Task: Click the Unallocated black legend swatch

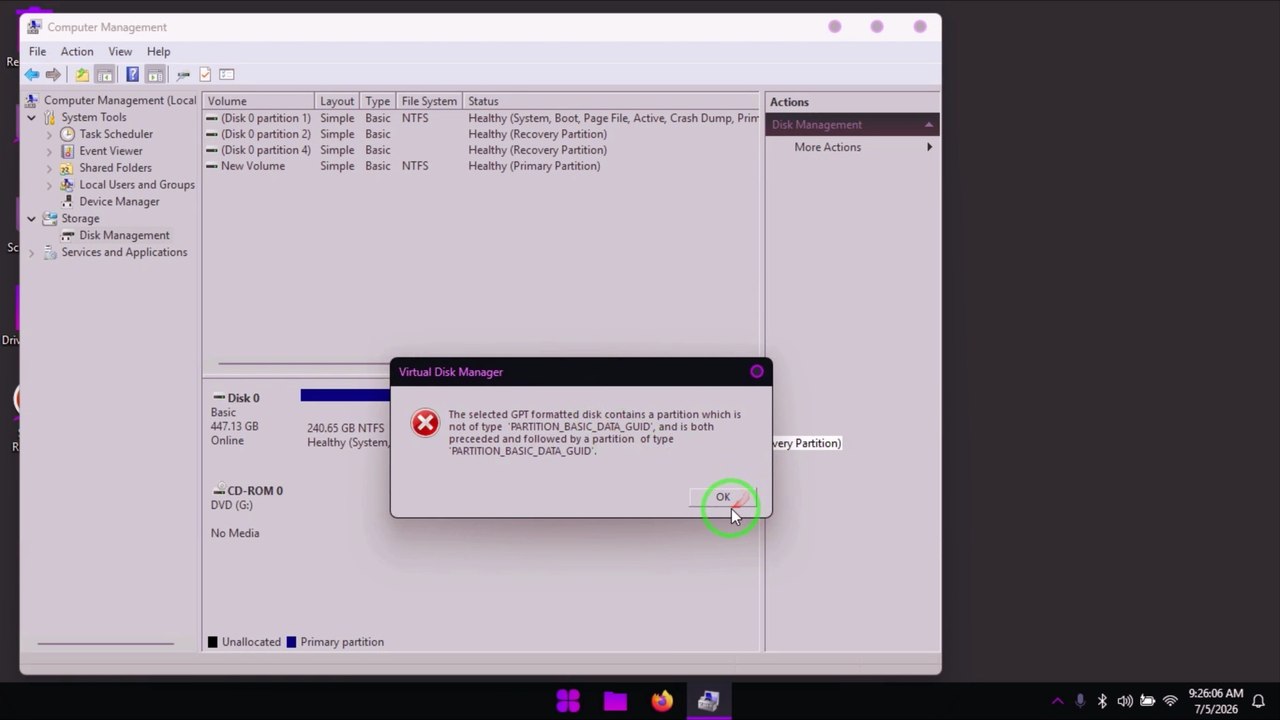Action: click(212, 642)
